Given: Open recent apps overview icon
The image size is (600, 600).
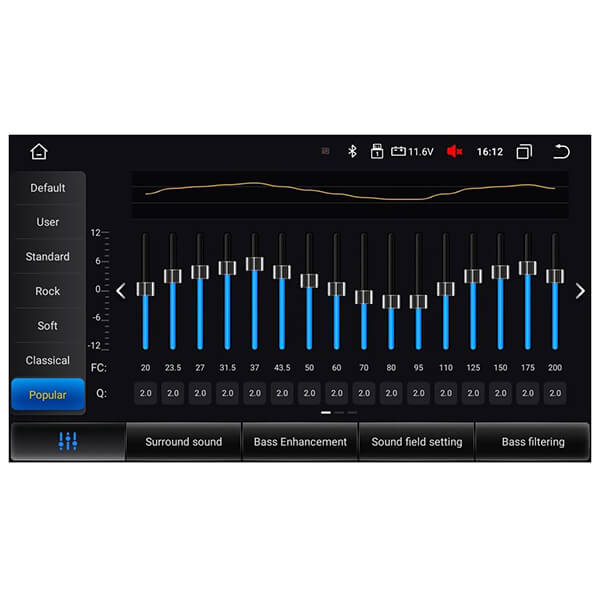Looking at the screenshot, I should coord(524,152).
